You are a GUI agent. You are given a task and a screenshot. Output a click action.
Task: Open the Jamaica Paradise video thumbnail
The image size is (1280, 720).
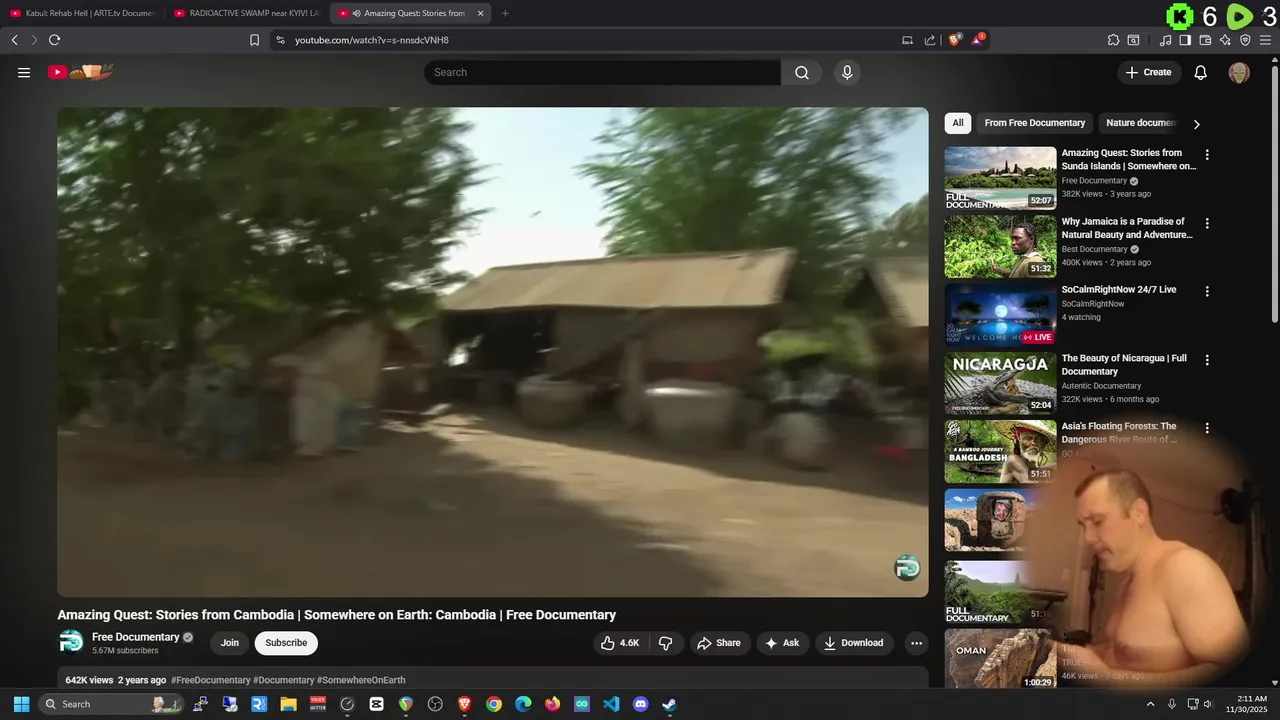[1000, 246]
